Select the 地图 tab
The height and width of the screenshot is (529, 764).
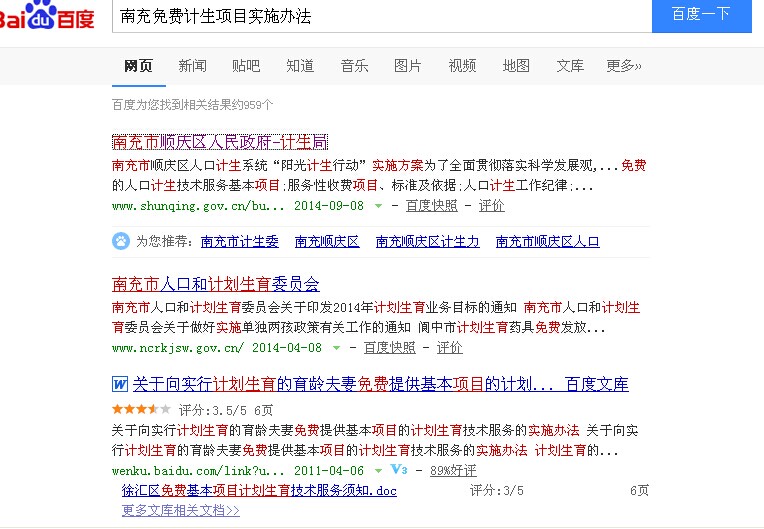516,66
